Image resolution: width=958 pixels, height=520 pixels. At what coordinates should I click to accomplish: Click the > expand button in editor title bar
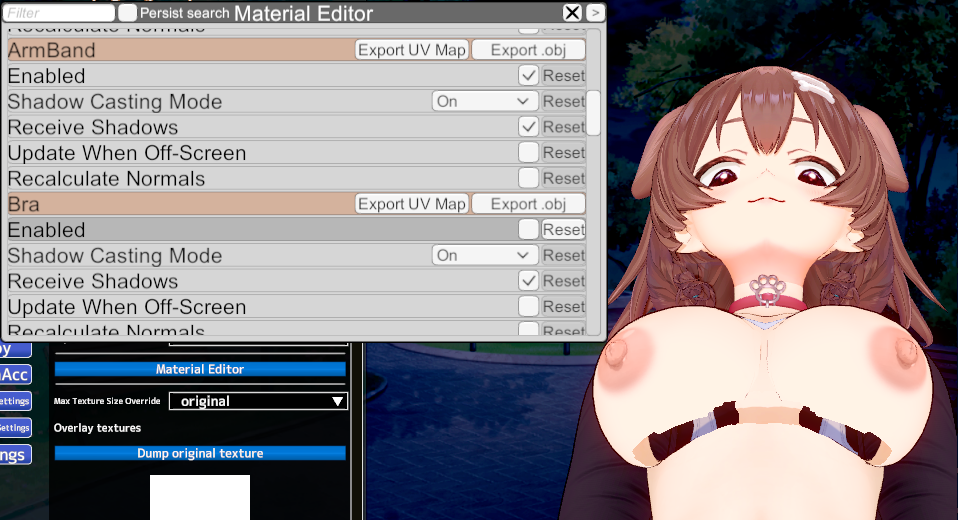(595, 13)
